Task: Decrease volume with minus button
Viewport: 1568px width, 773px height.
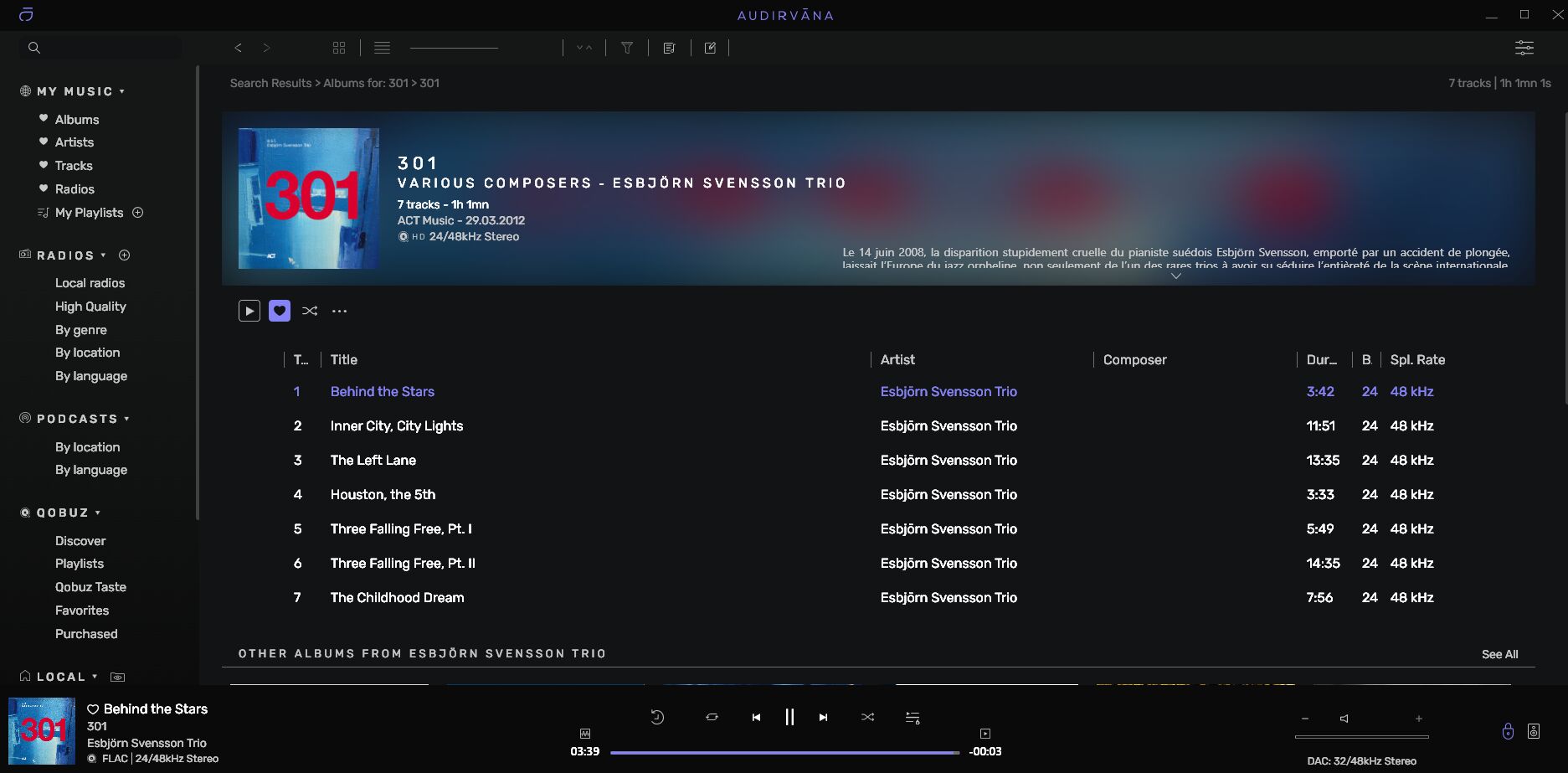Action: (x=1304, y=719)
